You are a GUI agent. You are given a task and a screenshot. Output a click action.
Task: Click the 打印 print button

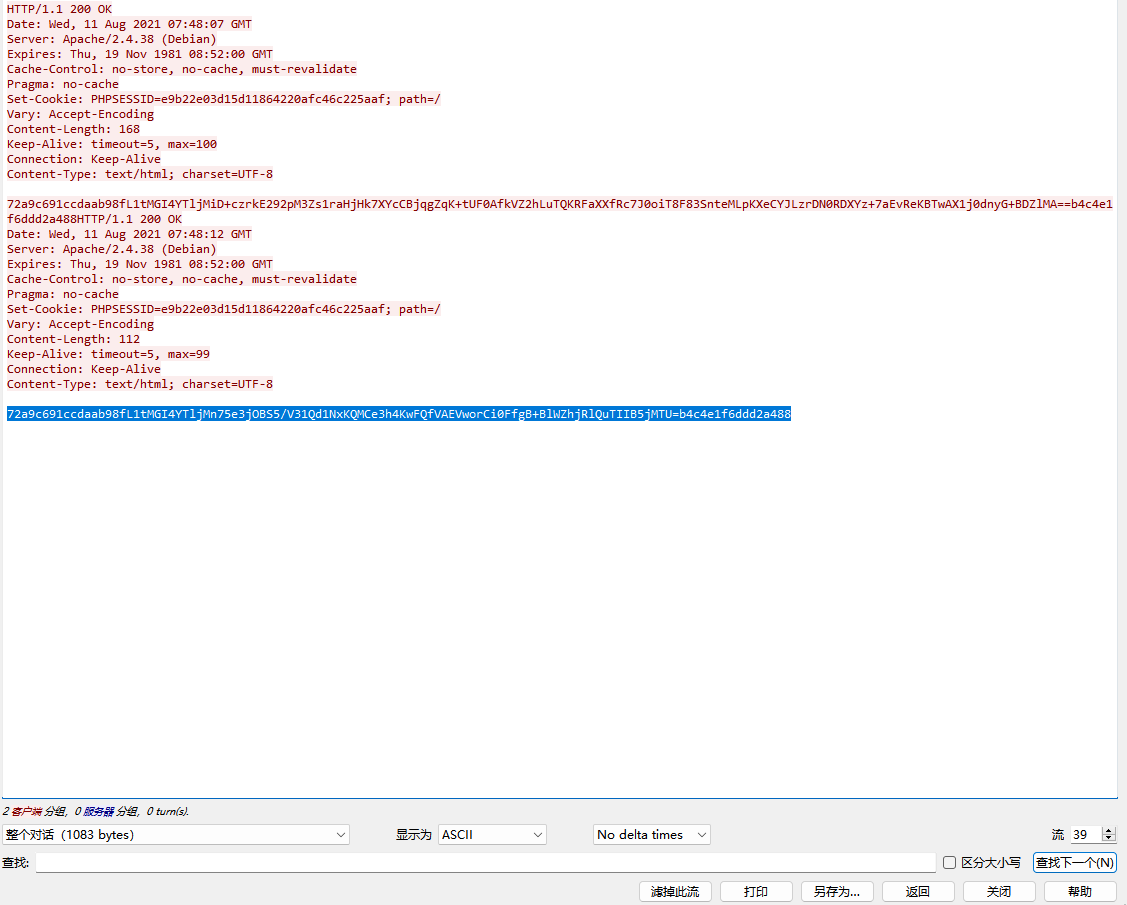pos(756,891)
